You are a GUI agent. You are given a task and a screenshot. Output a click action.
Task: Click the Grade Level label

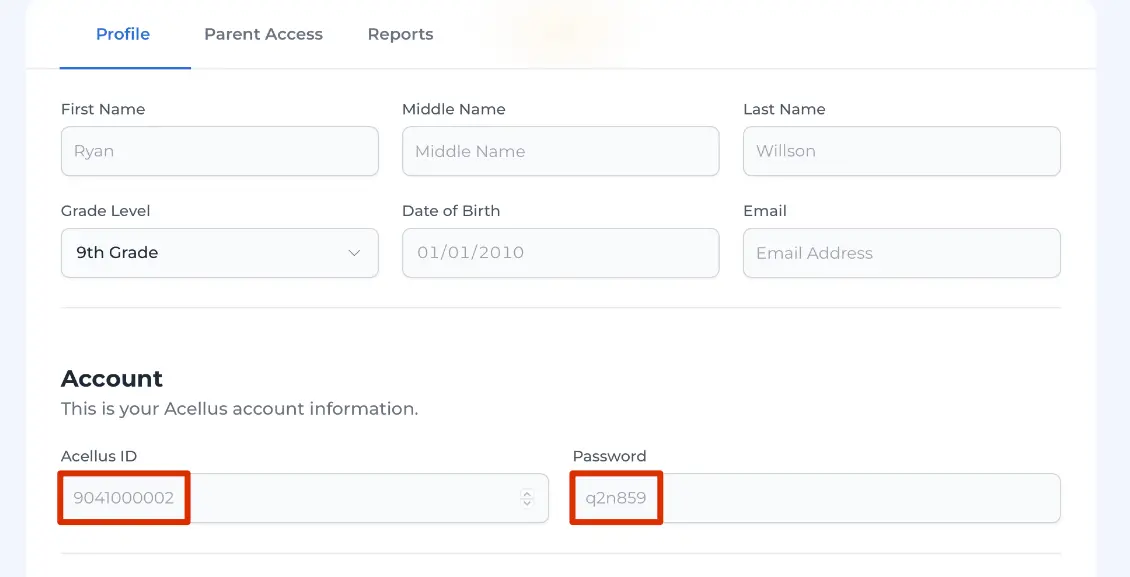[105, 211]
